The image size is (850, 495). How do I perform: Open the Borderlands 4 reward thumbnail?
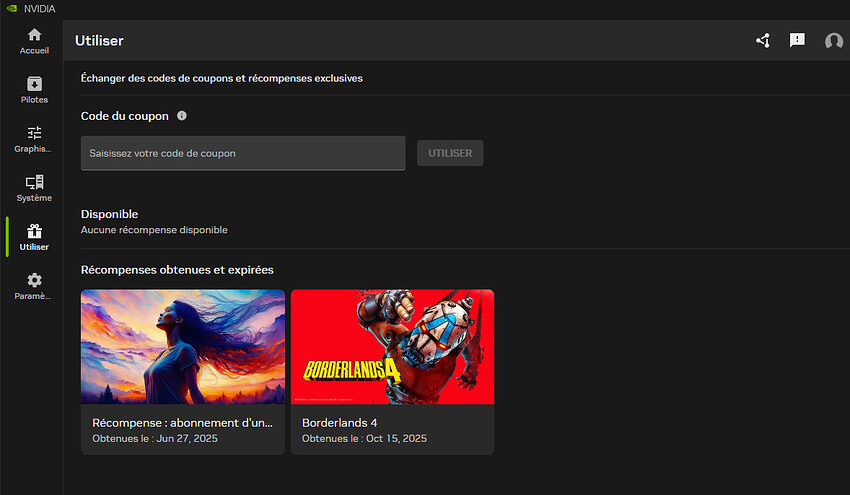392,346
